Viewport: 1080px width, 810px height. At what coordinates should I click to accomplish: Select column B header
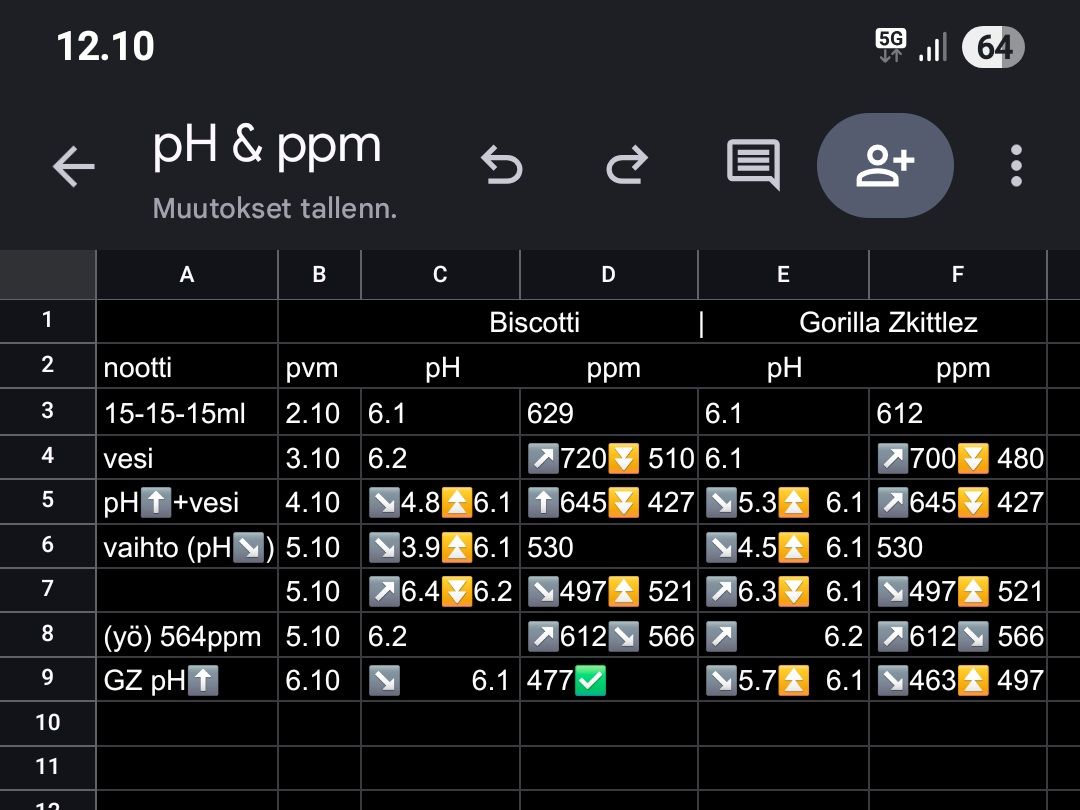319,275
